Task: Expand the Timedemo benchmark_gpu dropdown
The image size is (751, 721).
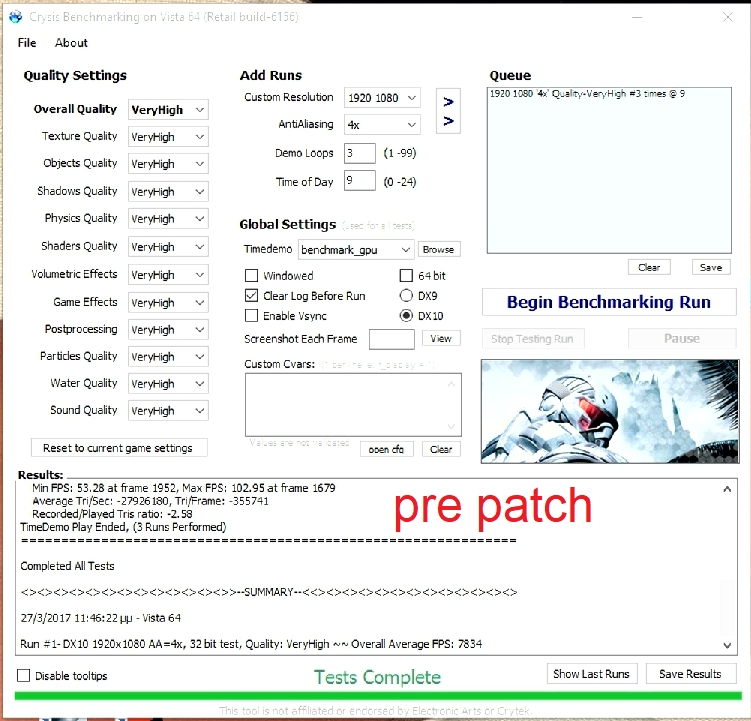Action: [x=356, y=249]
